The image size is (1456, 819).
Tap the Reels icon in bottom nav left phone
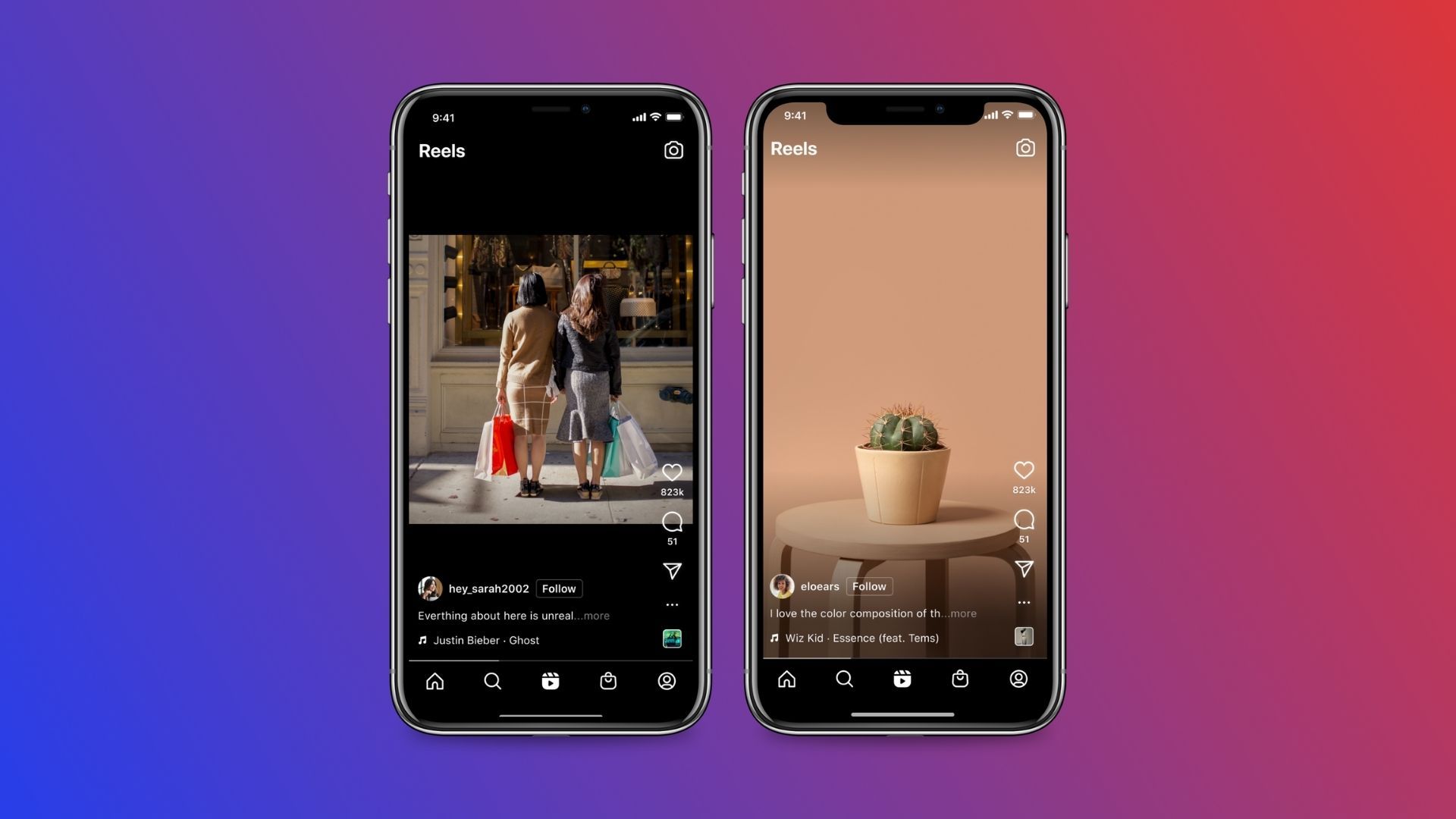(550, 681)
